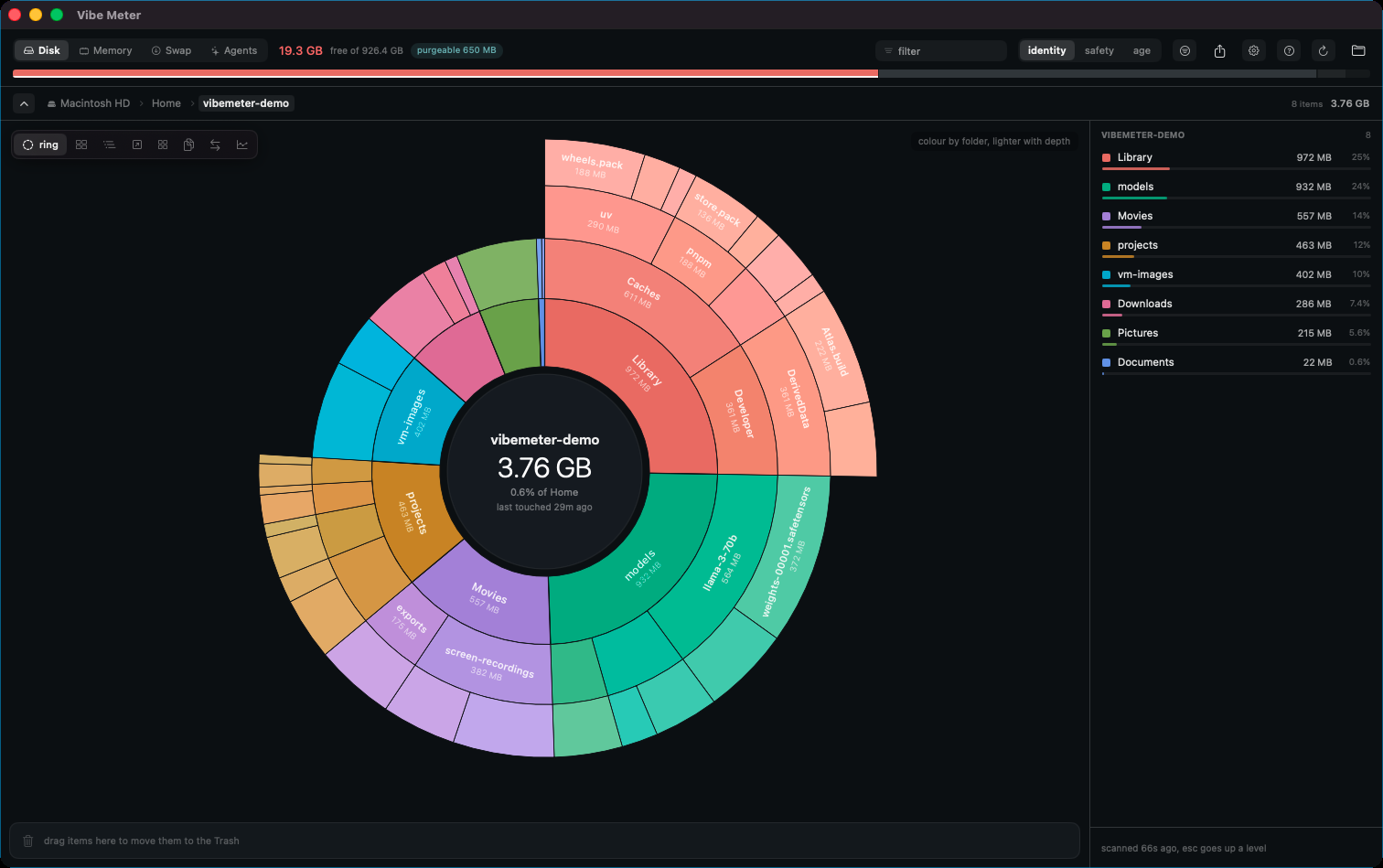Open settings via the gear icon
Viewport: 1383px width, 868px height.
click(1254, 50)
